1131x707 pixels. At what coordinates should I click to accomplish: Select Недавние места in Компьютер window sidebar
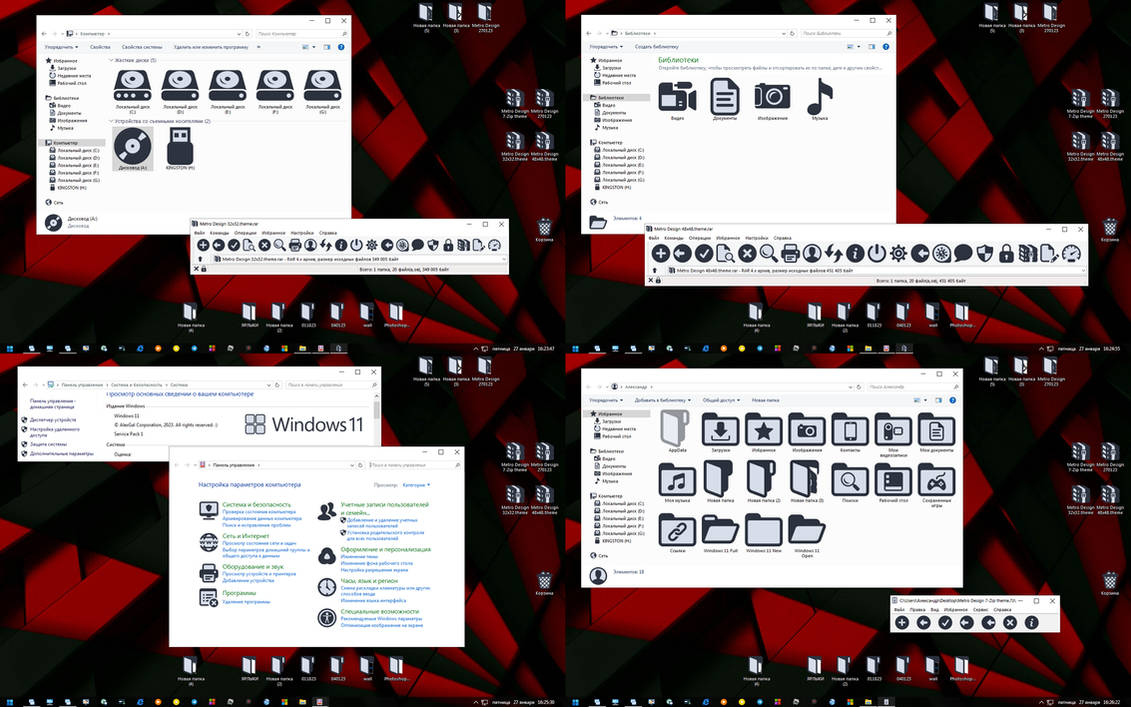click(x=74, y=75)
